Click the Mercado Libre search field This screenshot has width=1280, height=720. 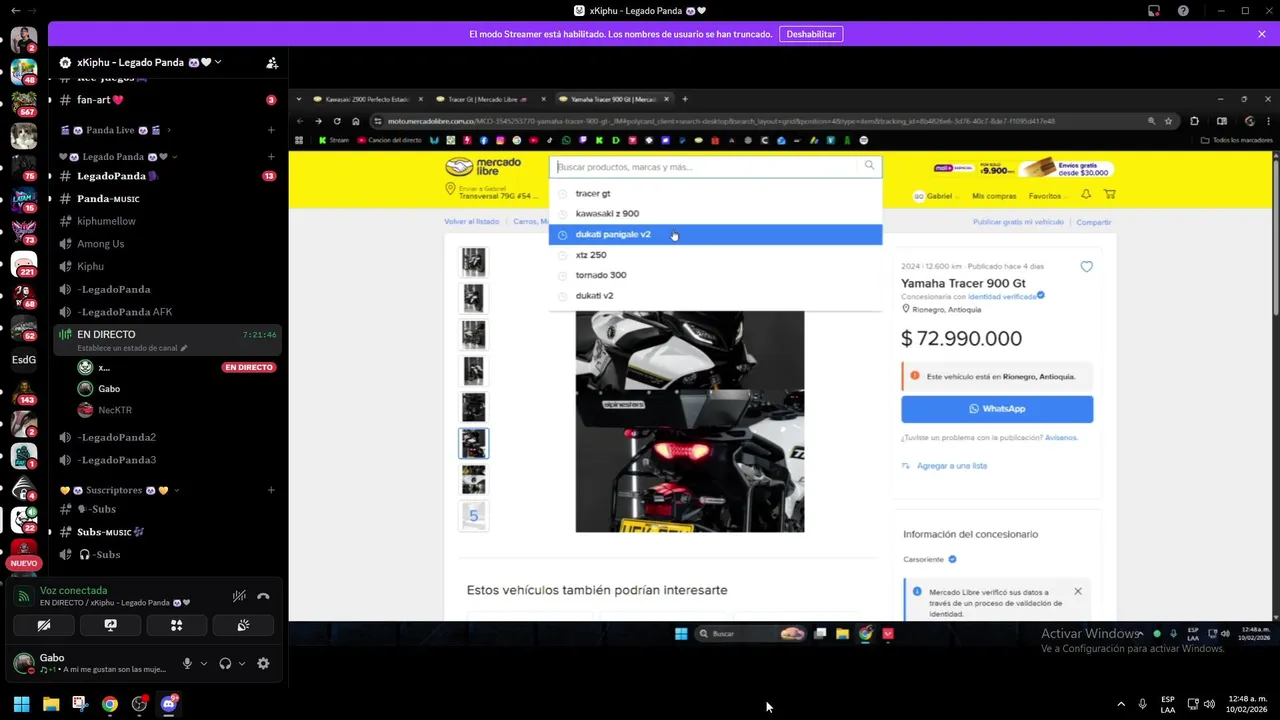(x=715, y=167)
